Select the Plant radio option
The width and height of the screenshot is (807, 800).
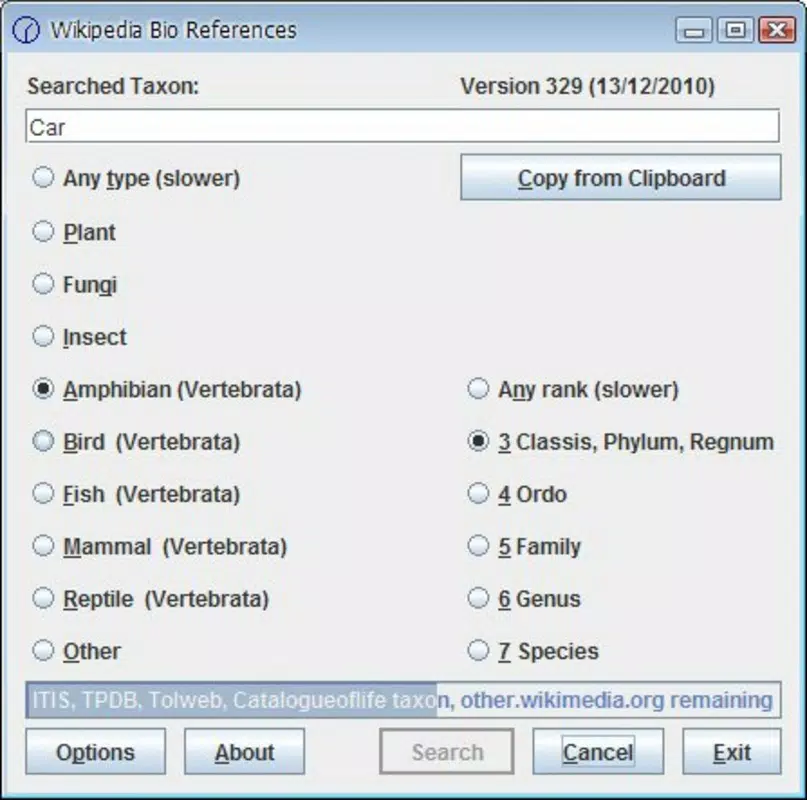[x=74, y=232]
